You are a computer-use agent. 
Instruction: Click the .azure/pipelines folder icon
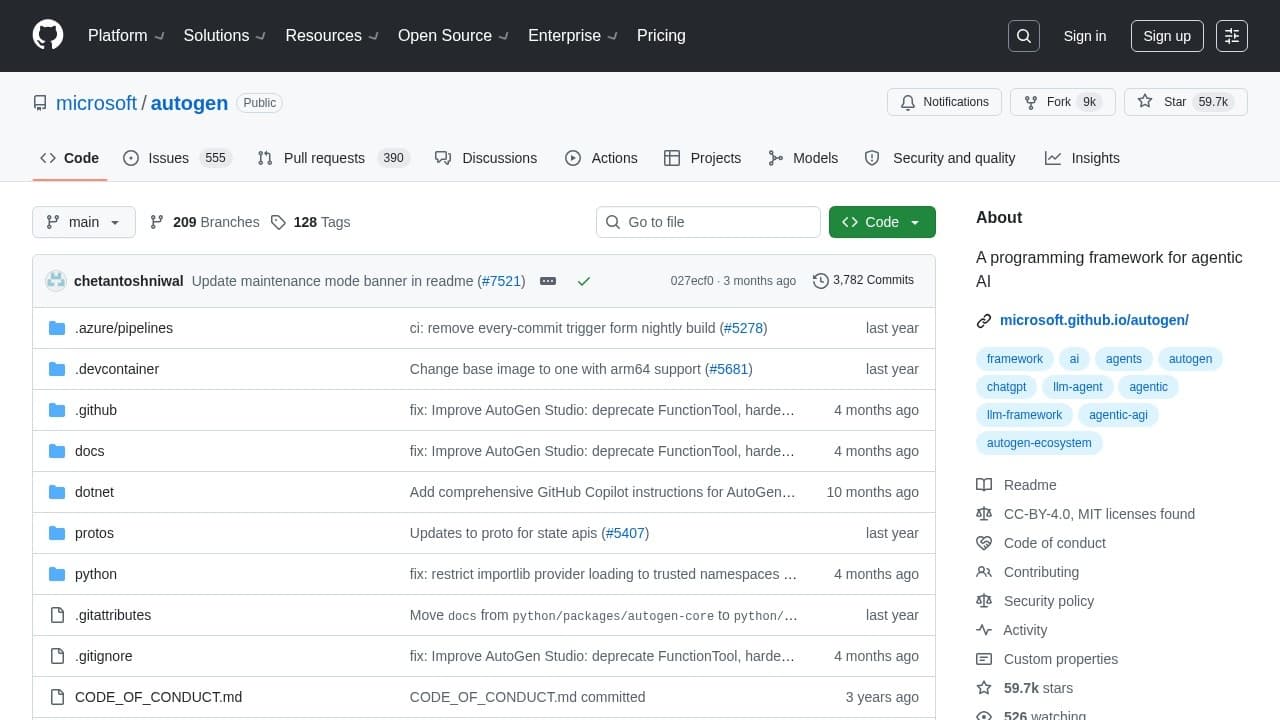point(57,328)
